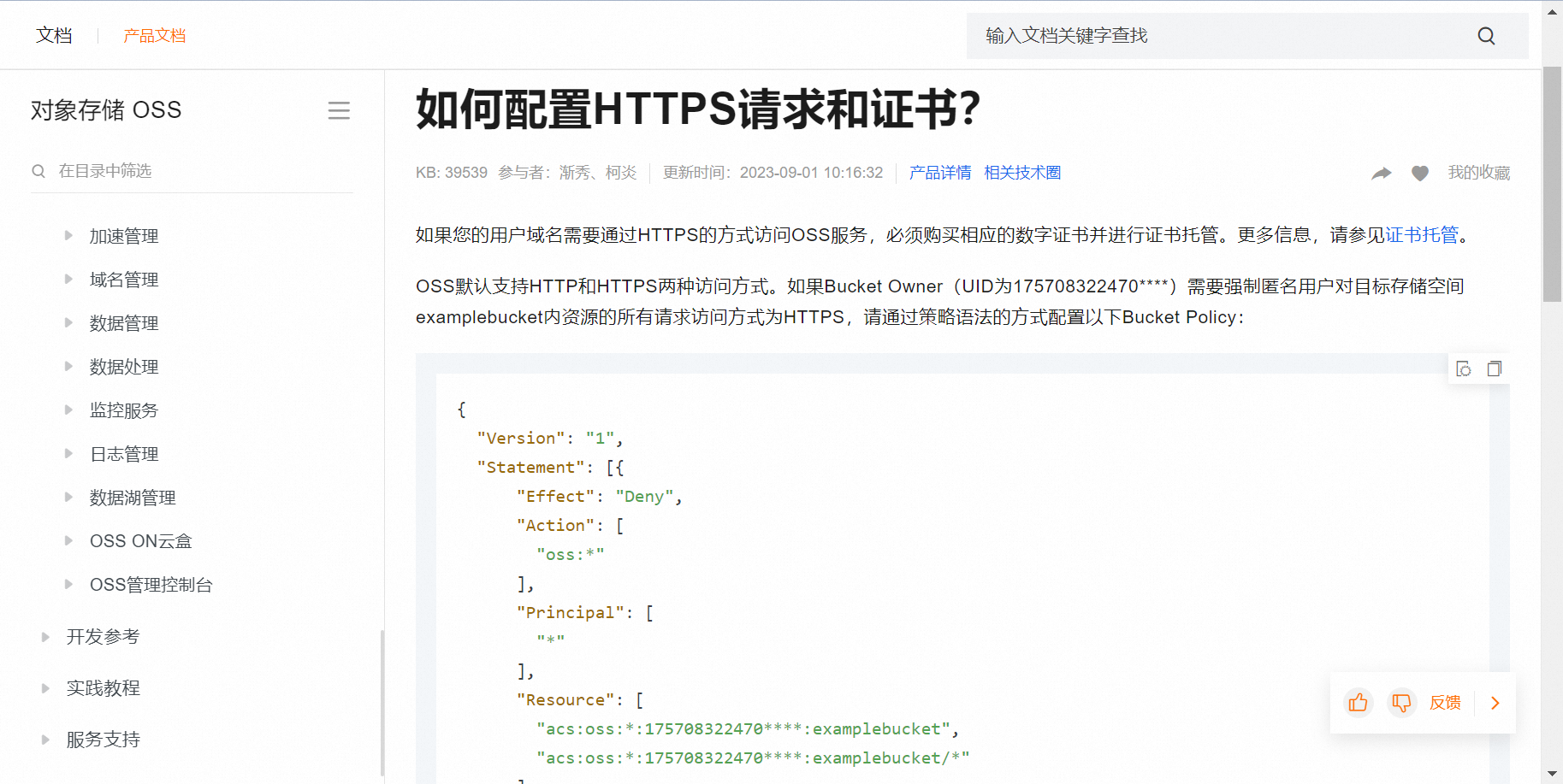Click the heart favorite icon
The width and height of the screenshot is (1563, 784).
click(x=1420, y=174)
